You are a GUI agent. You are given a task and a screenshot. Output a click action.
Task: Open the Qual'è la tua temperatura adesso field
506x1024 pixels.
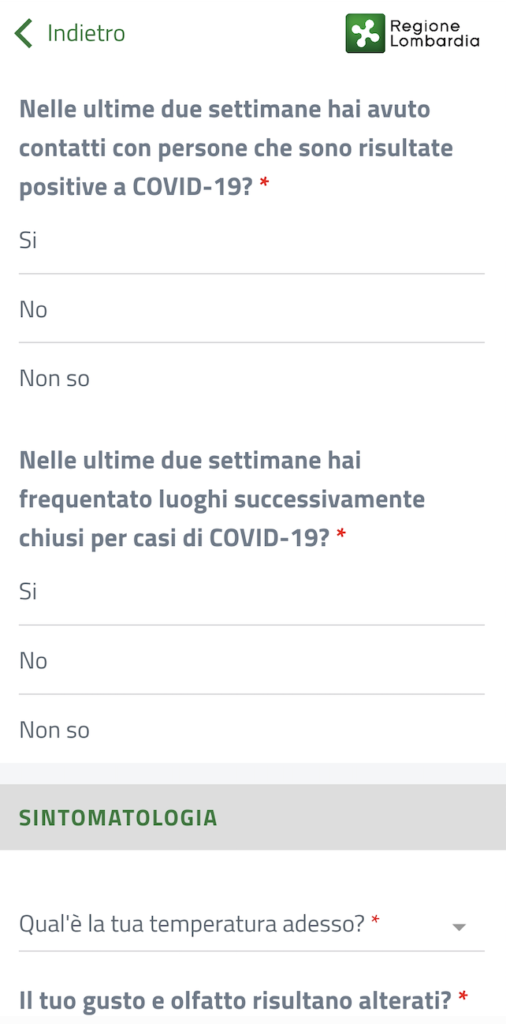(251, 924)
